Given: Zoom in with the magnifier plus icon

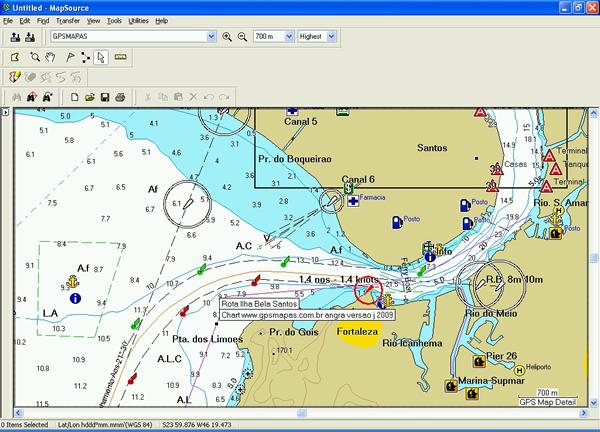Looking at the screenshot, I should pos(227,37).
